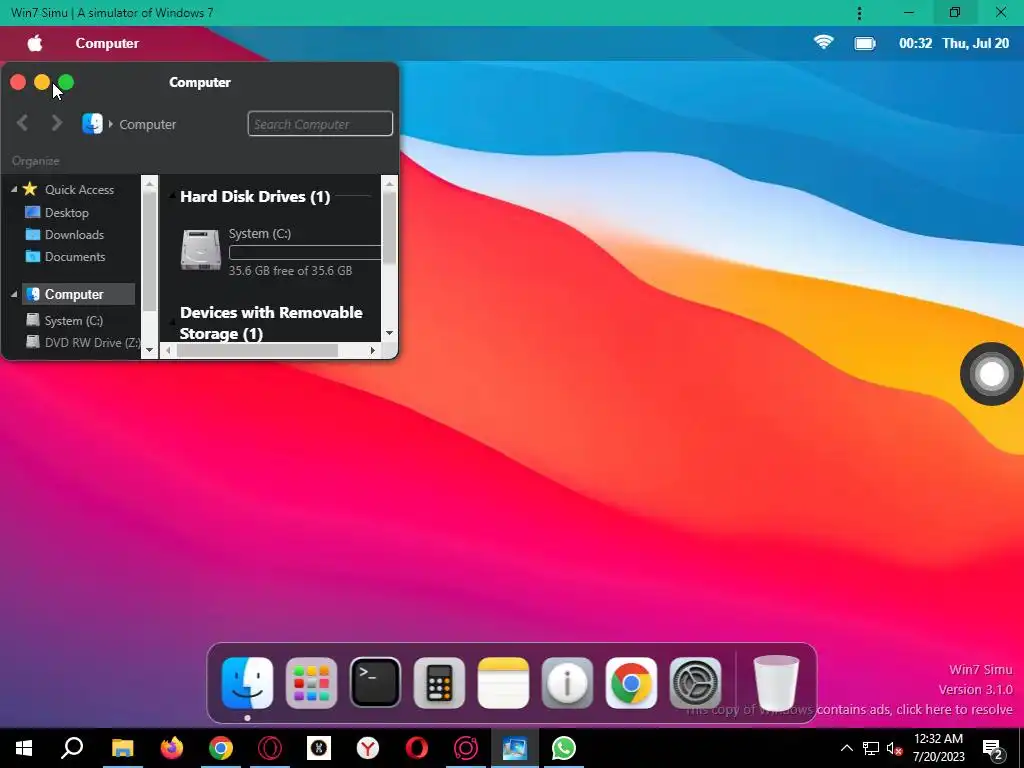This screenshot has width=1024, height=768.
Task: Open the Notes app in the dock
Action: [503, 683]
